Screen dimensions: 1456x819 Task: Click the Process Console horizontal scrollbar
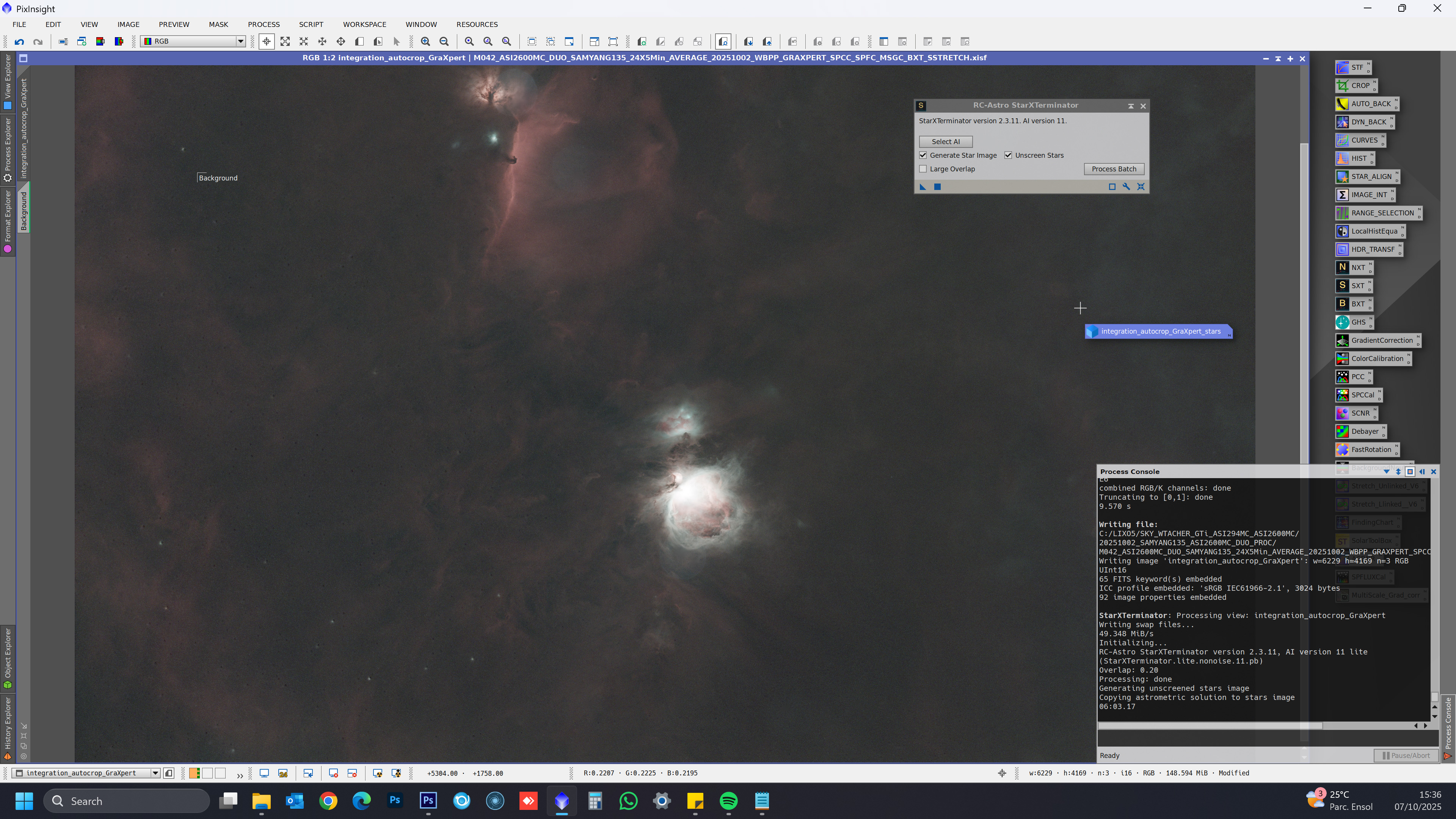click(x=1210, y=726)
